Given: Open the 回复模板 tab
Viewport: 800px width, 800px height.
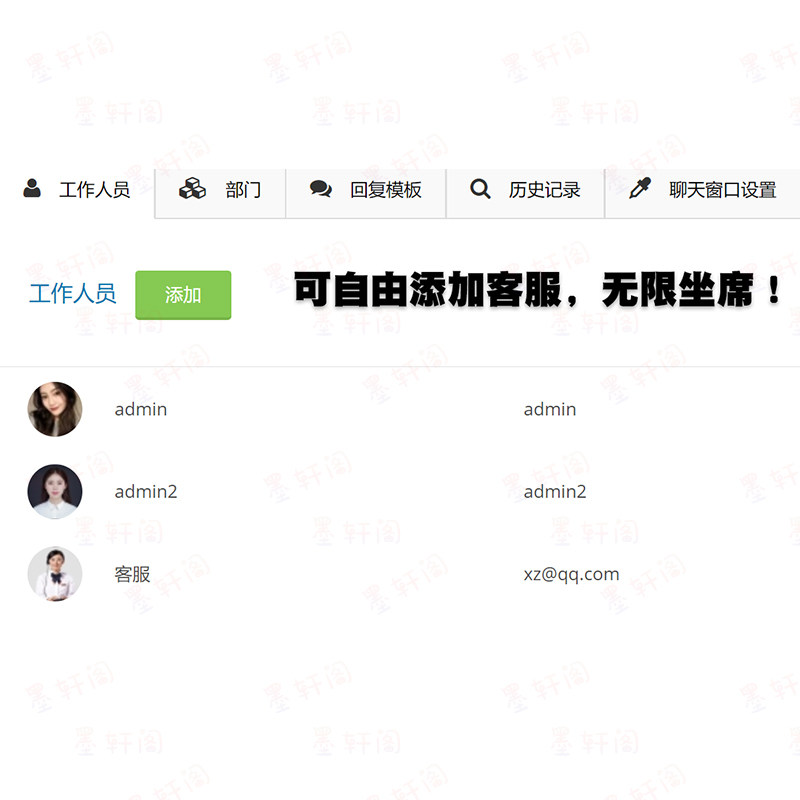Looking at the screenshot, I should [366, 194].
